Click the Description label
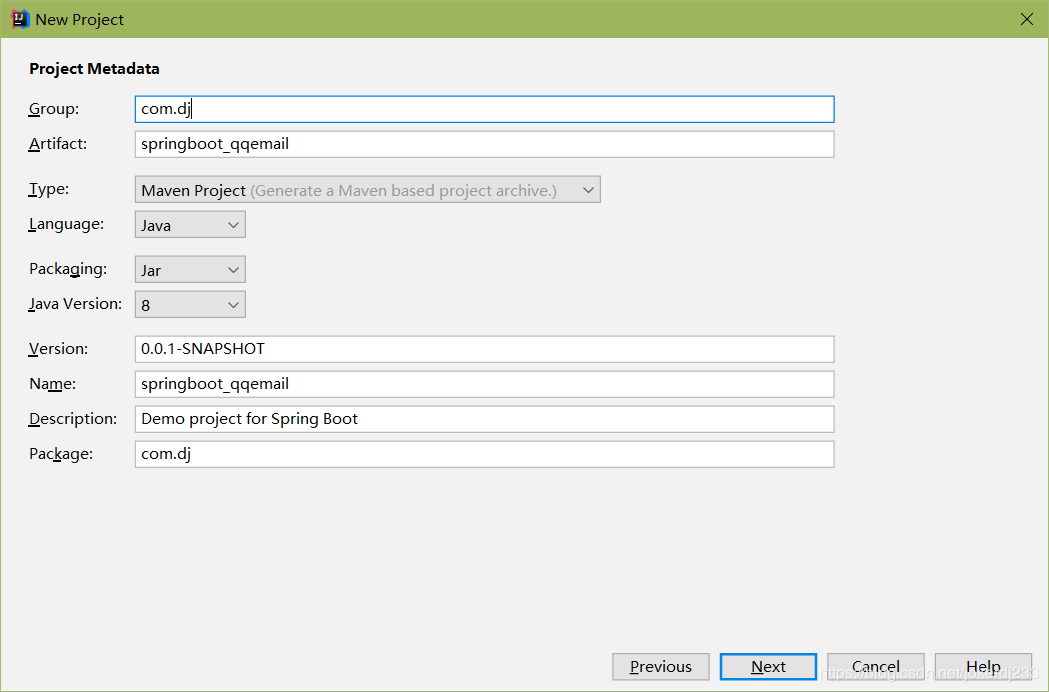 [72, 418]
